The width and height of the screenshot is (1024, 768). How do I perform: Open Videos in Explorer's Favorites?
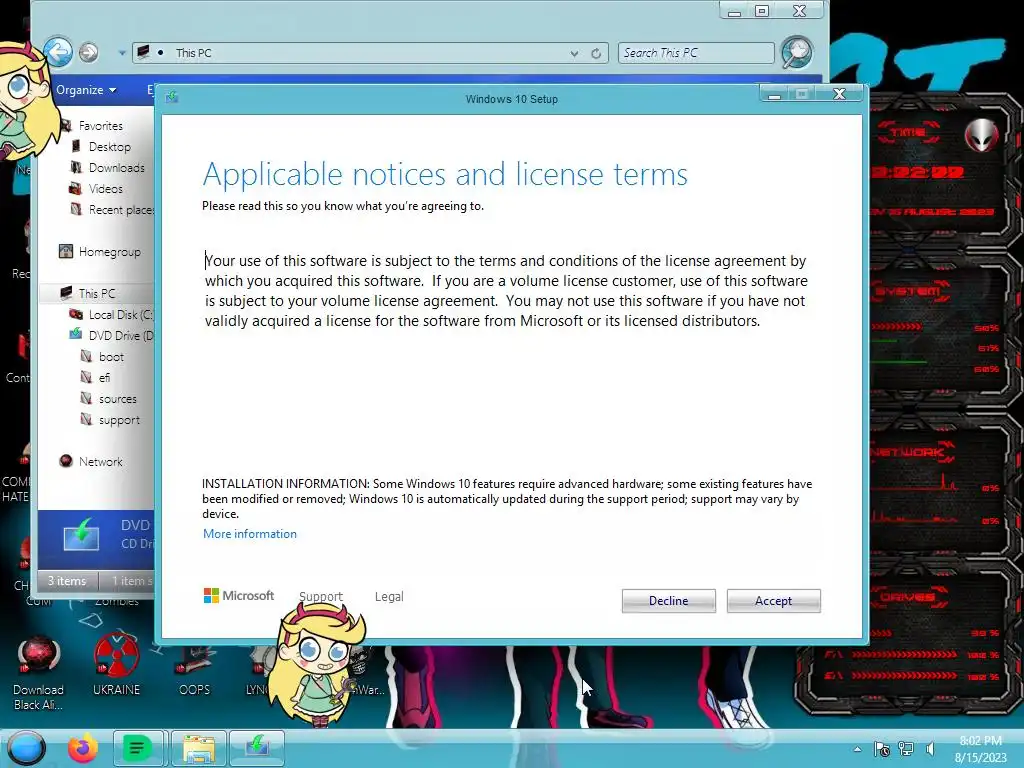click(106, 188)
